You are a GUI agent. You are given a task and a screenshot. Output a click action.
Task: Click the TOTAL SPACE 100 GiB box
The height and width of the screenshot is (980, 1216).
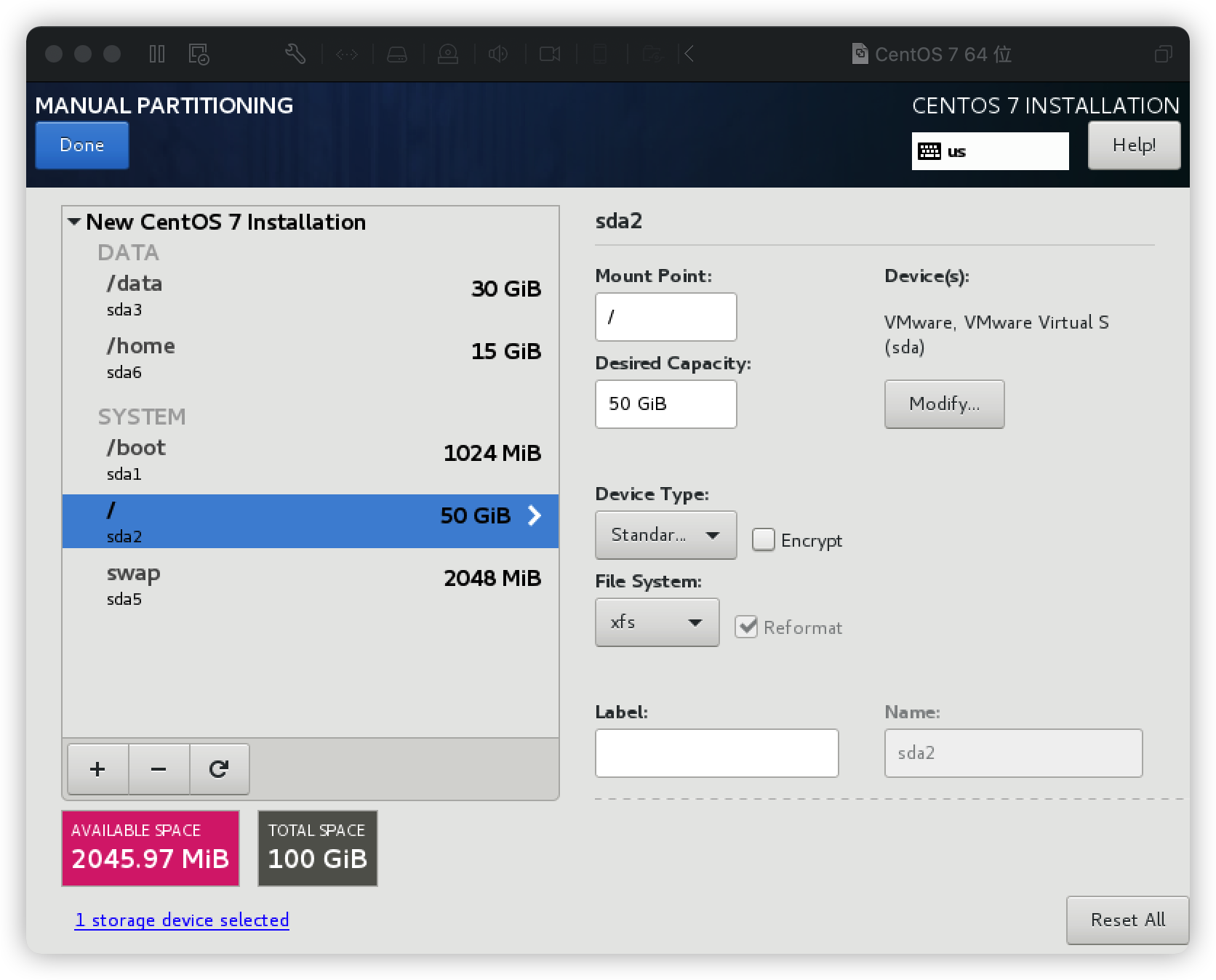[318, 848]
